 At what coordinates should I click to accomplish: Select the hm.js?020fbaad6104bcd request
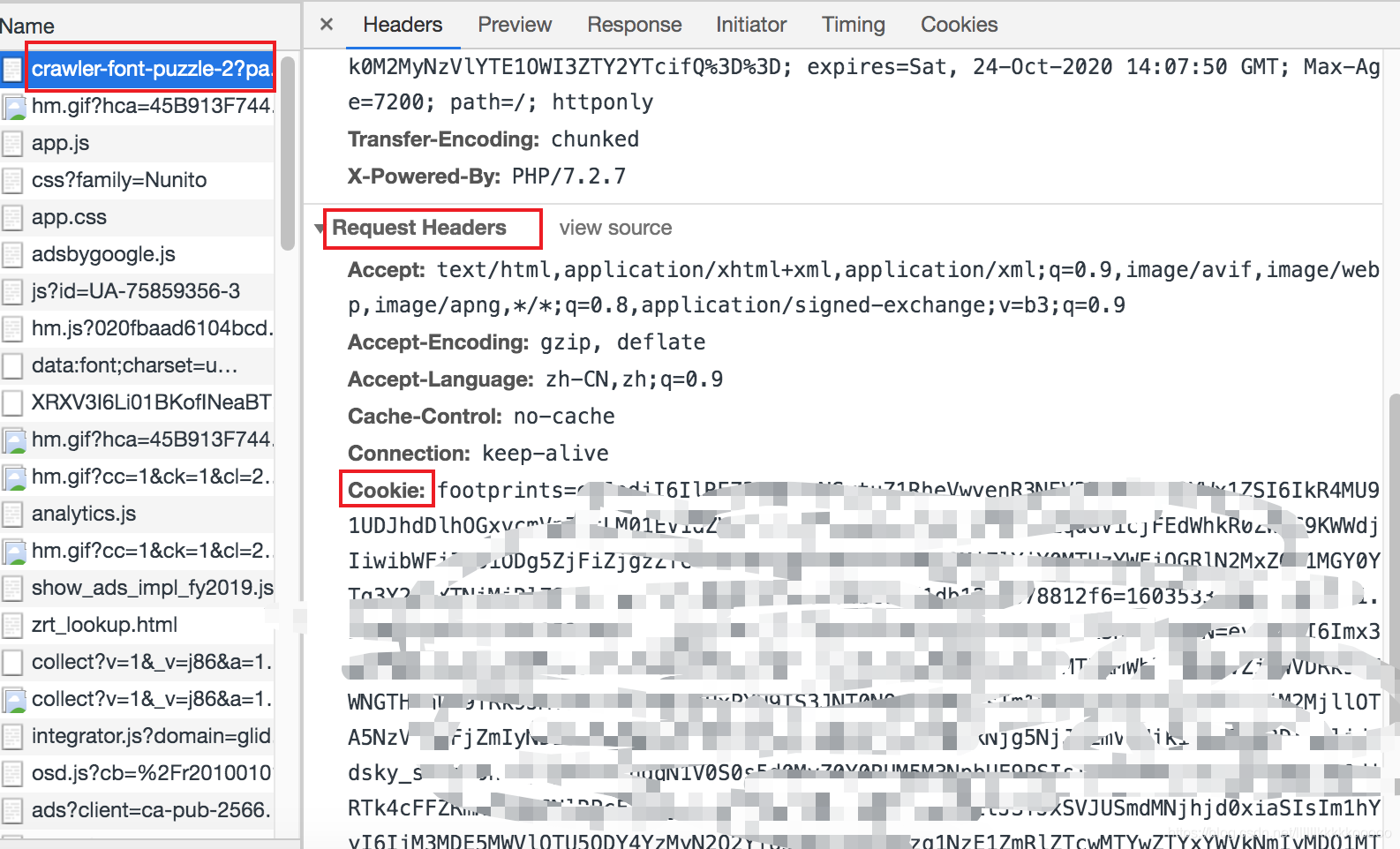pyautogui.click(x=137, y=328)
